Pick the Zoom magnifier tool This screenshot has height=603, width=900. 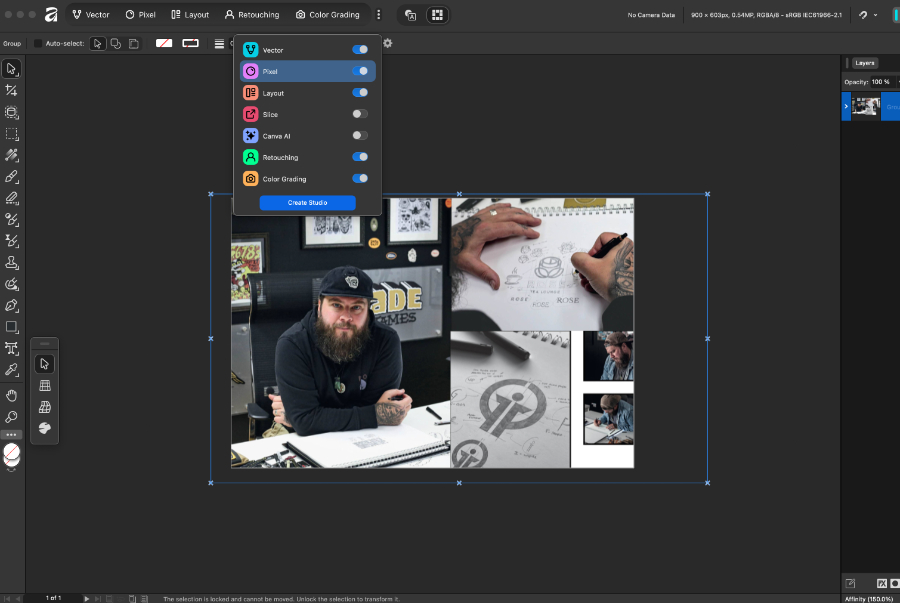tap(12, 417)
